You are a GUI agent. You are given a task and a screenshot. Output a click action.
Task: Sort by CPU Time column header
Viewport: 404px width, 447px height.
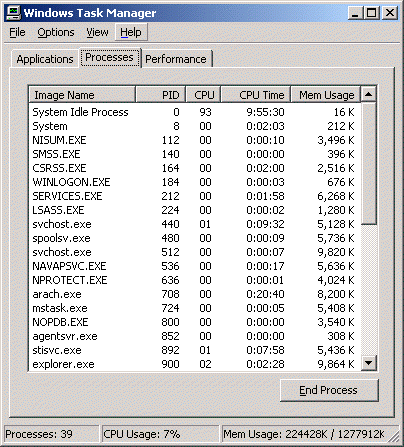point(256,95)
